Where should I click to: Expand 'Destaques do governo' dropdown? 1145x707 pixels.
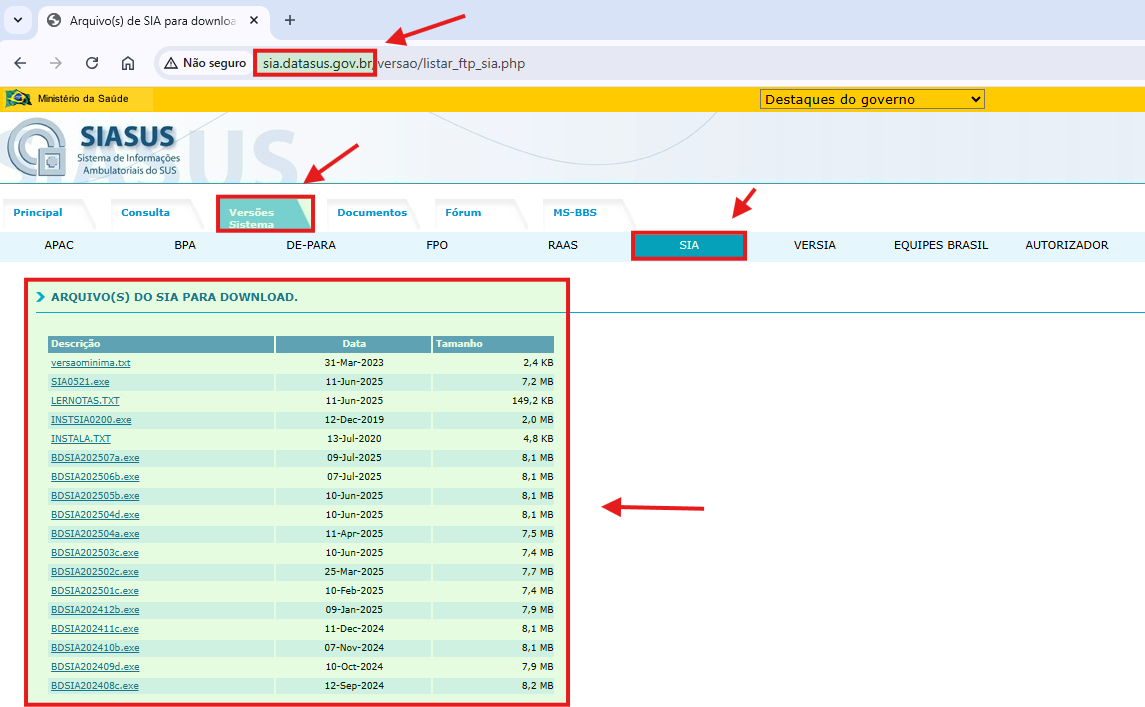(872, 99)
